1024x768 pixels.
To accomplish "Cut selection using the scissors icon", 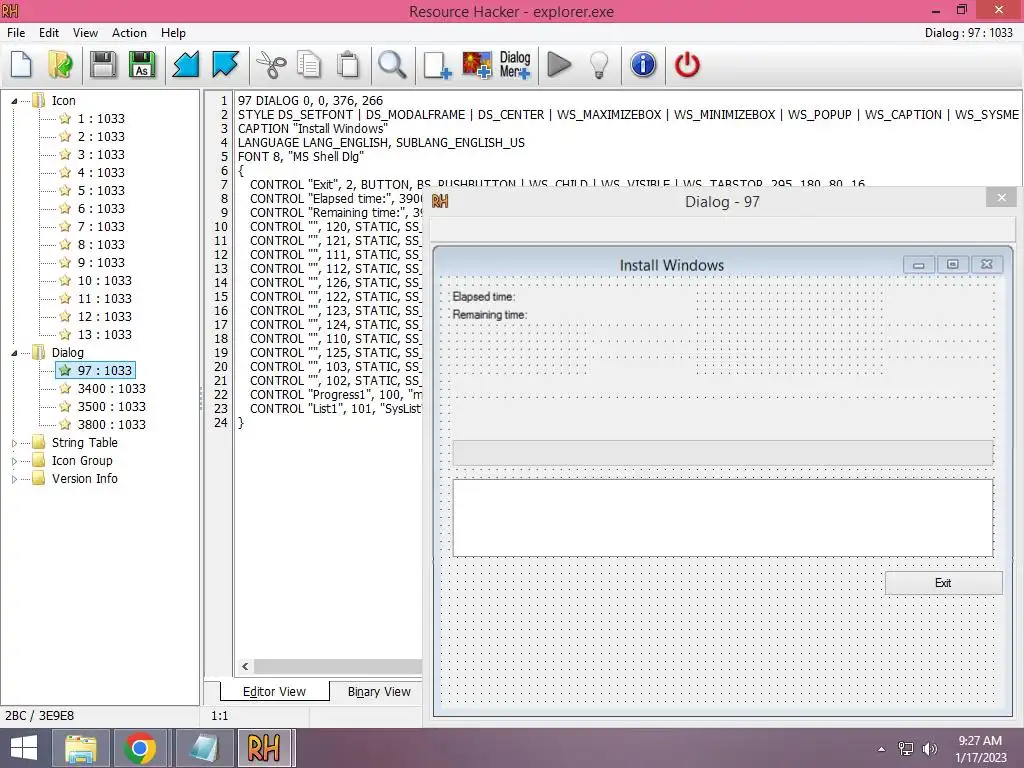I will pyautogui.click(x=271, y=65).
